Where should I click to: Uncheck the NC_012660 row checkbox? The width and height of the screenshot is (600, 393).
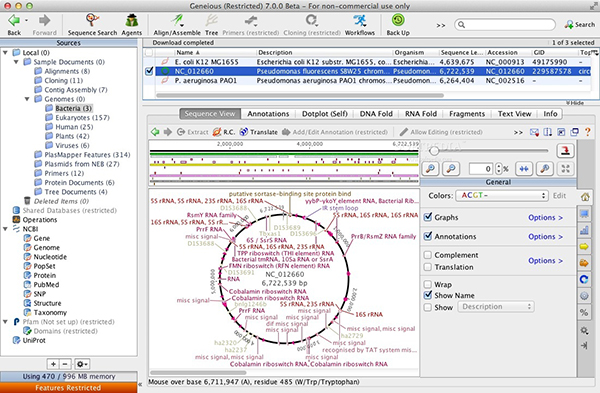[149, 71]
